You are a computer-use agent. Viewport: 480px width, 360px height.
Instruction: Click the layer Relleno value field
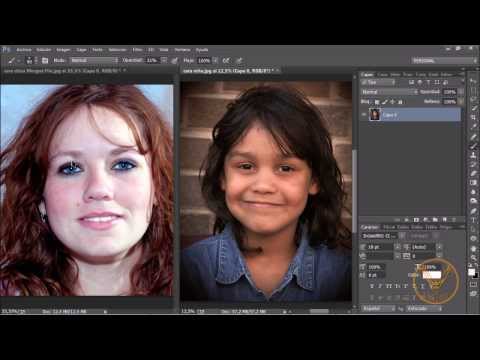tap(450, 101)
